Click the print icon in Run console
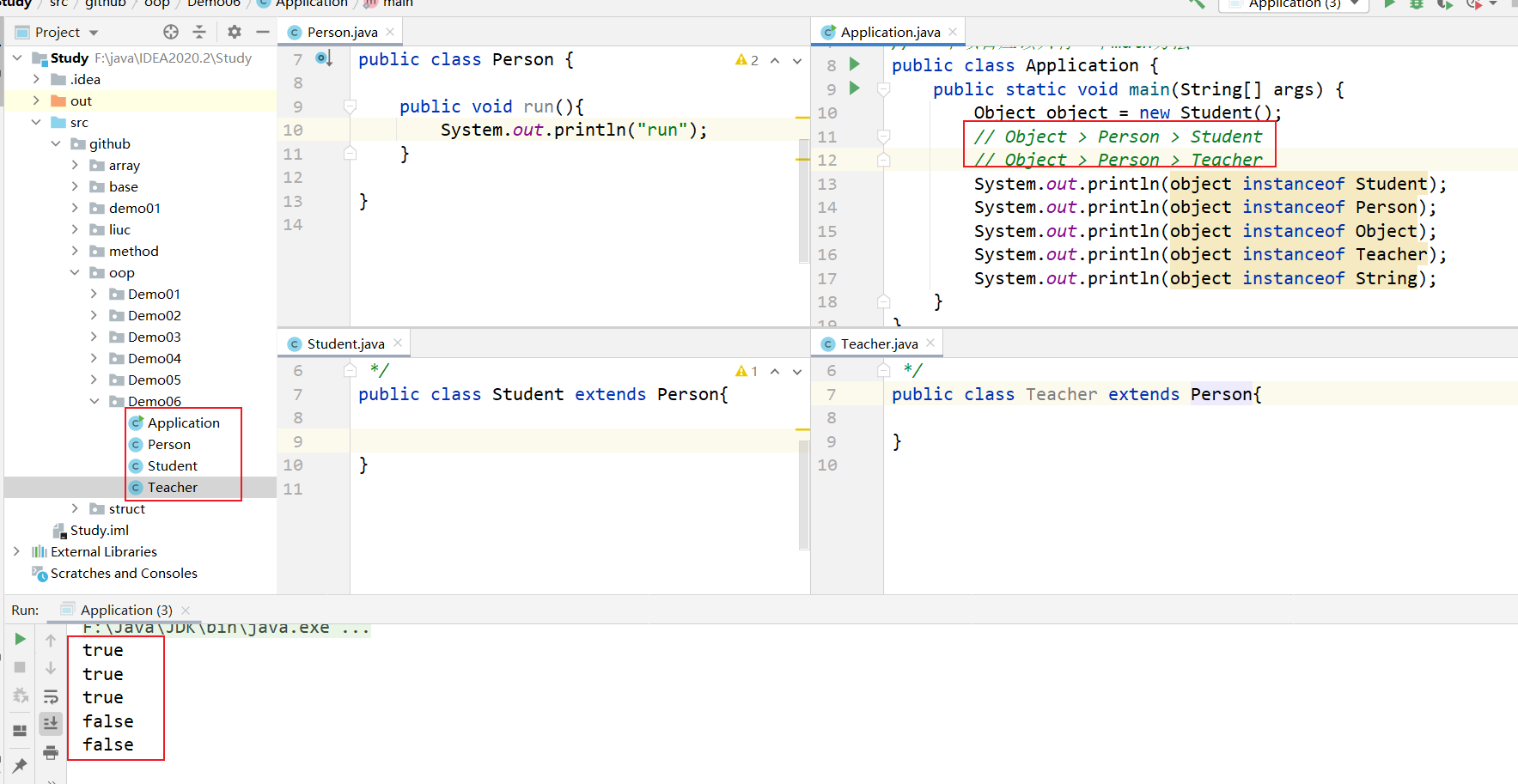This screenshot has width=1518, height=784. [51, 753]
